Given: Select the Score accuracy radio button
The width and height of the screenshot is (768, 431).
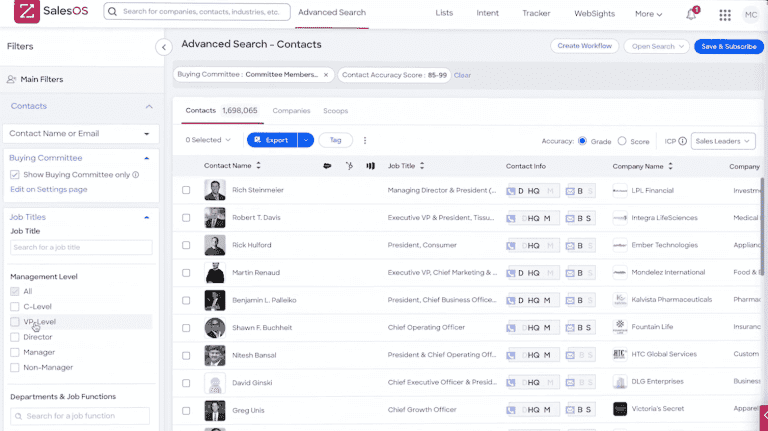Looking at the screenshot, I should [x=622, y=141].
